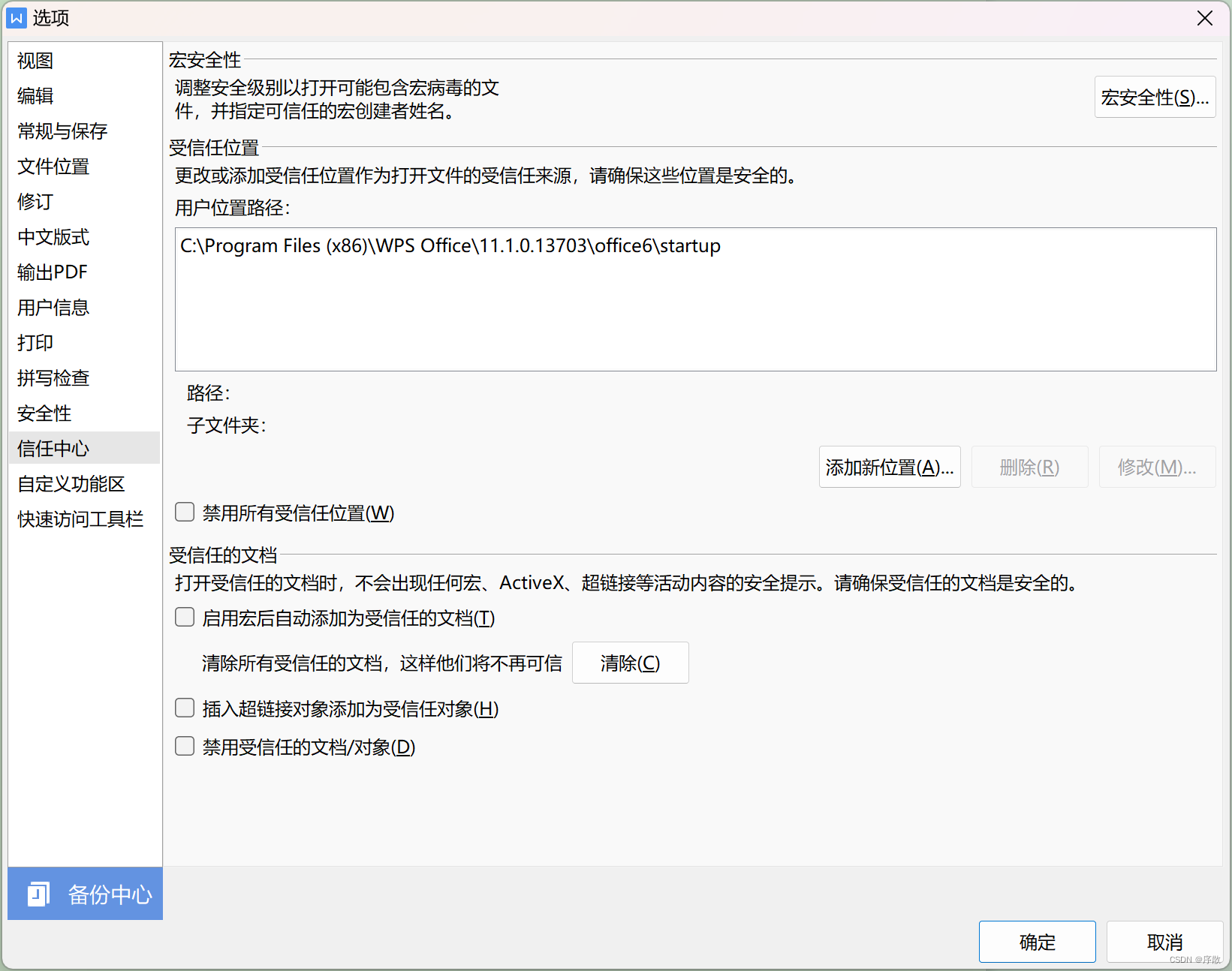1232x971 pixels.
Task: Select 信任中心 in sidebar
Action: tap(84, 449)
